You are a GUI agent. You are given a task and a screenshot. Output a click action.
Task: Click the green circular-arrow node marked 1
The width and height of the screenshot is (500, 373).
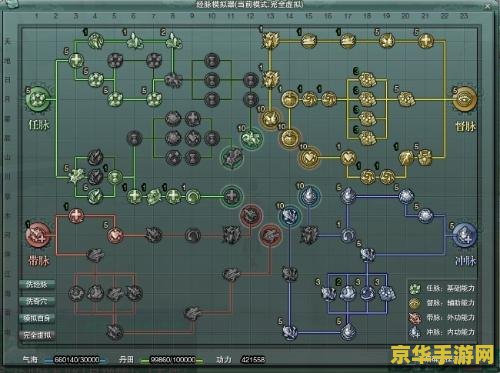click(193, 196)
